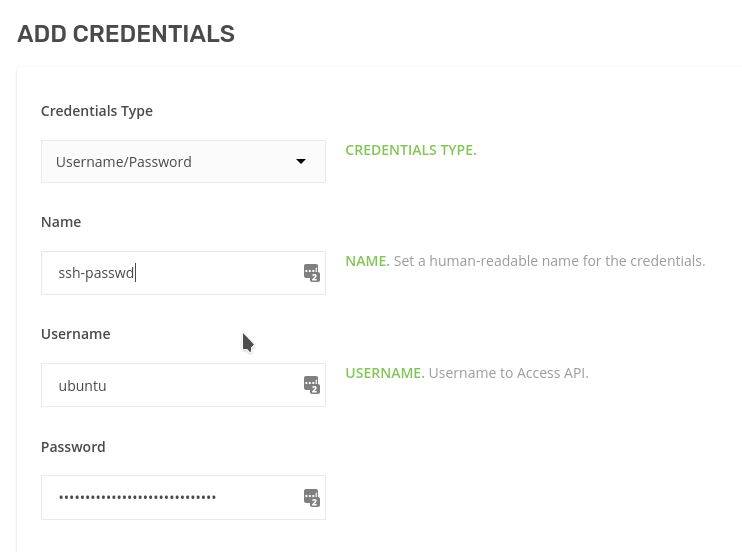
Task: Click the green CREDENTIALS TYPE. help text
Action: click(x=411, y=150)
